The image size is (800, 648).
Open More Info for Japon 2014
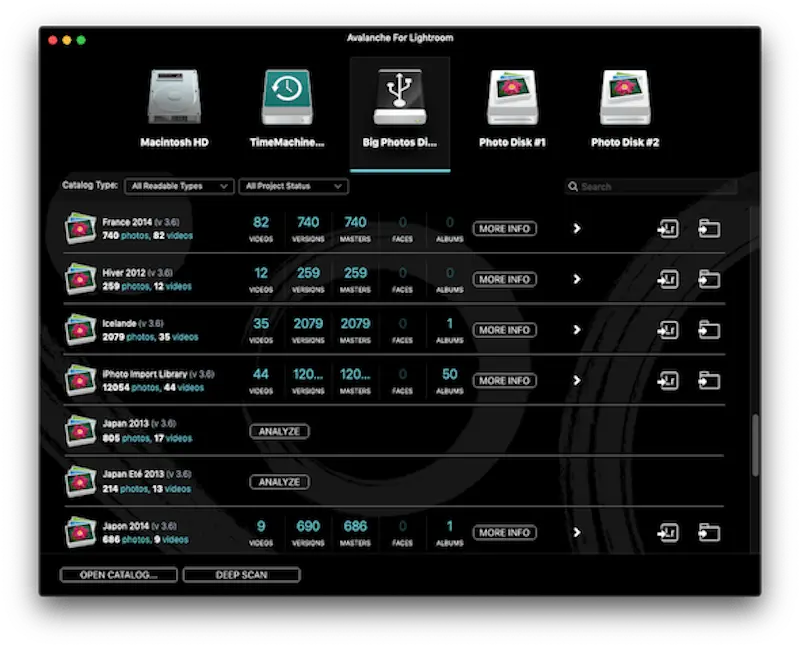tap(505, 533)
